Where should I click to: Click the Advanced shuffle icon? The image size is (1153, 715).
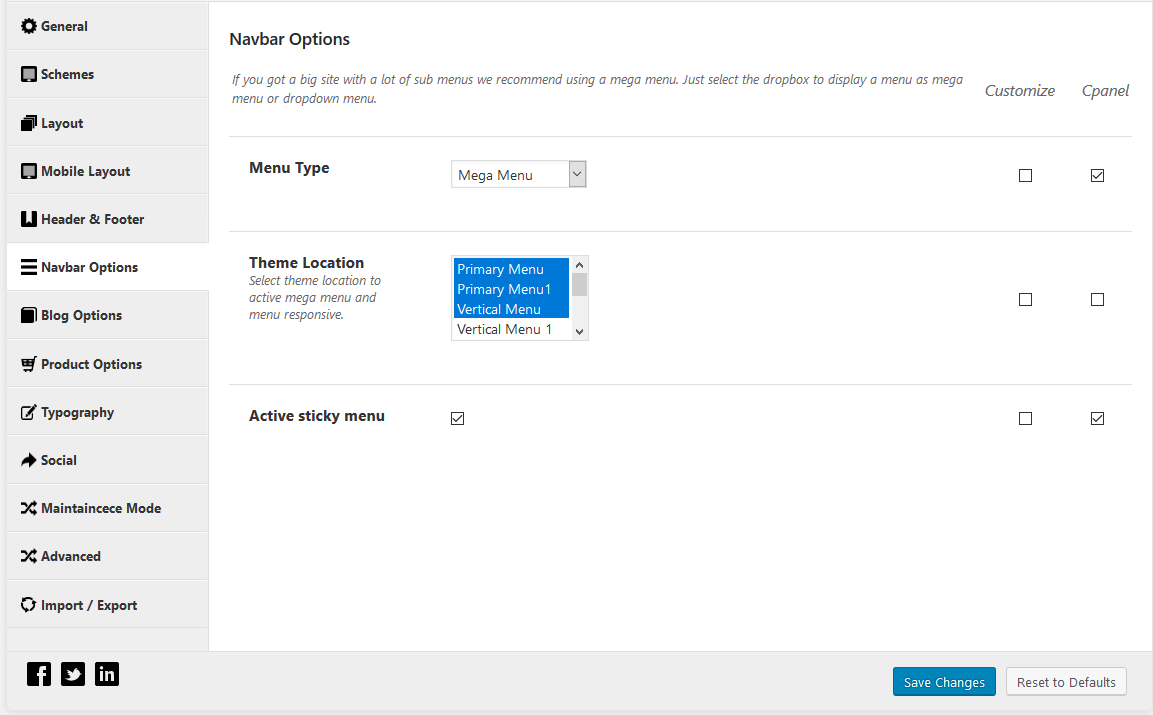coord(29,556)
